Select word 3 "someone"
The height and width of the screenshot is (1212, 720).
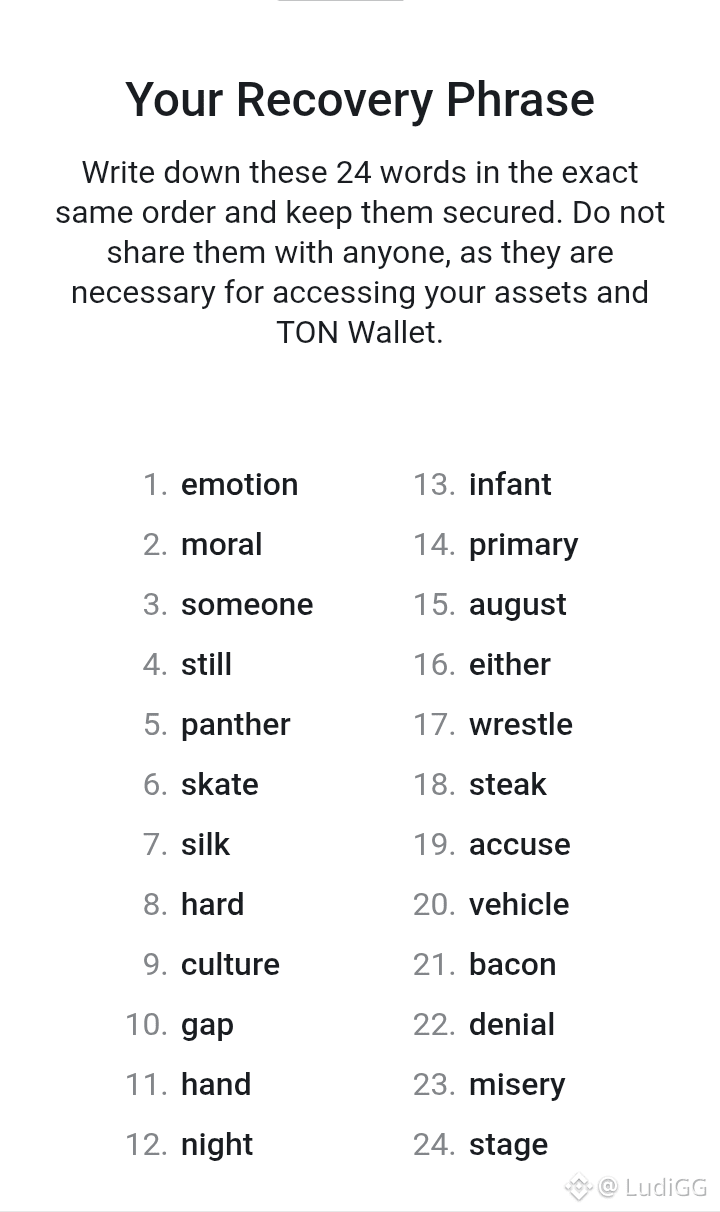[x=247, y=605]
